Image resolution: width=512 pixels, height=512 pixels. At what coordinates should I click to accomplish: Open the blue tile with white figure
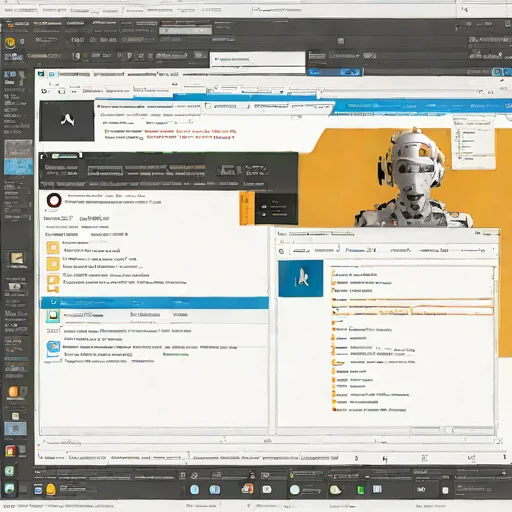point(301,278)
